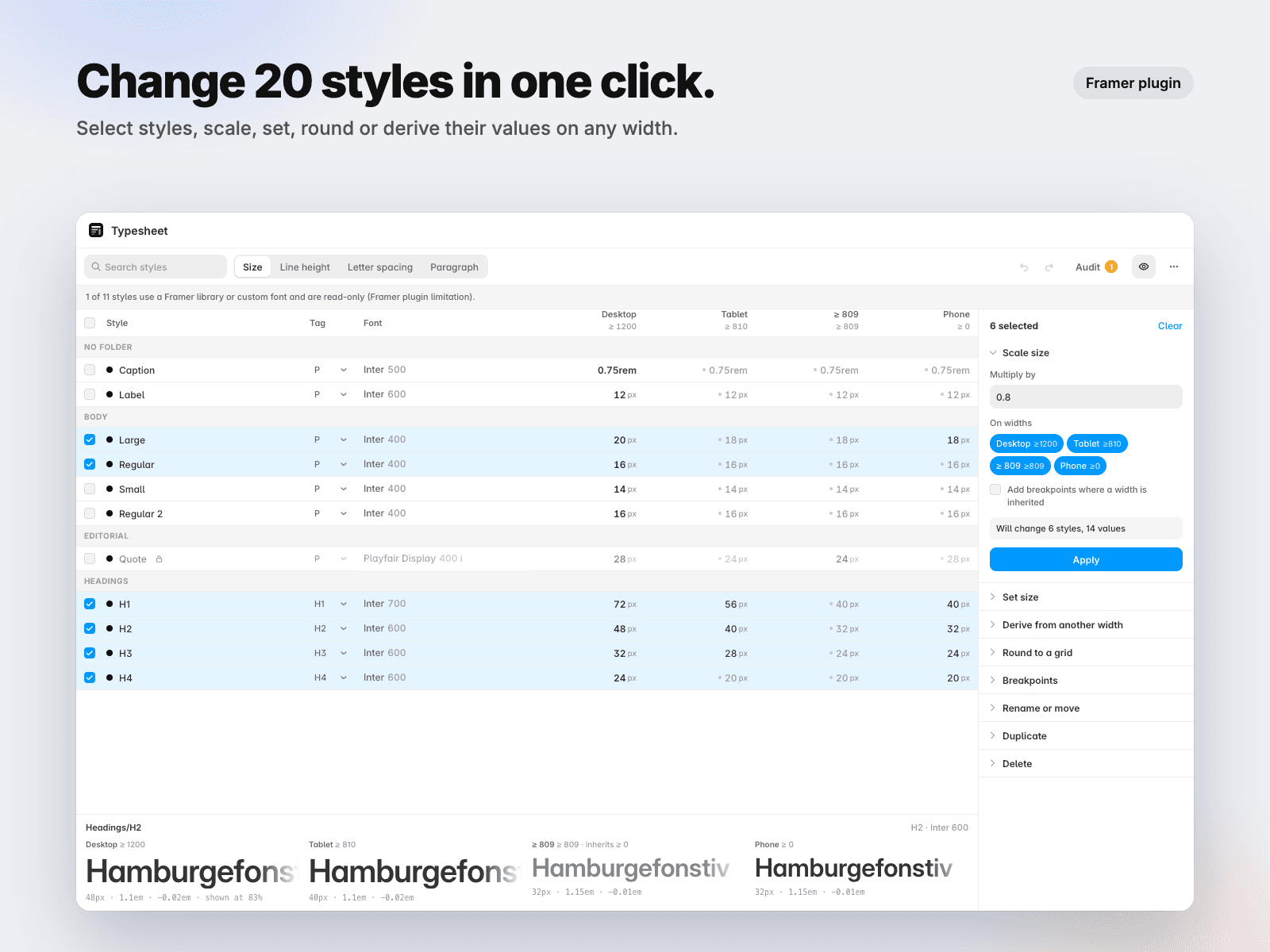Toggle the Phone ≥0 width chip

tap(1079, 466)
